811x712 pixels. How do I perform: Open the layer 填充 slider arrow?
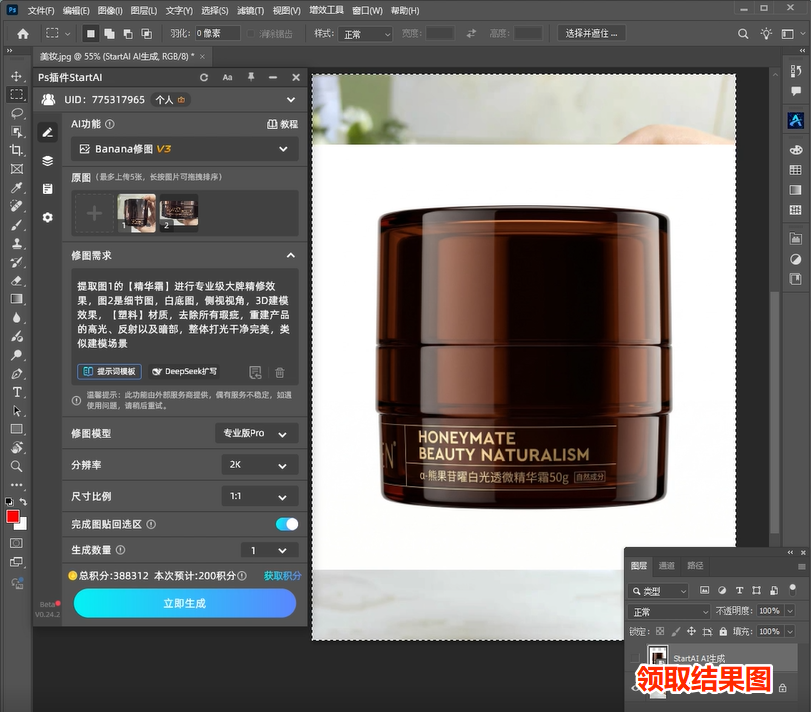point(790,631)
